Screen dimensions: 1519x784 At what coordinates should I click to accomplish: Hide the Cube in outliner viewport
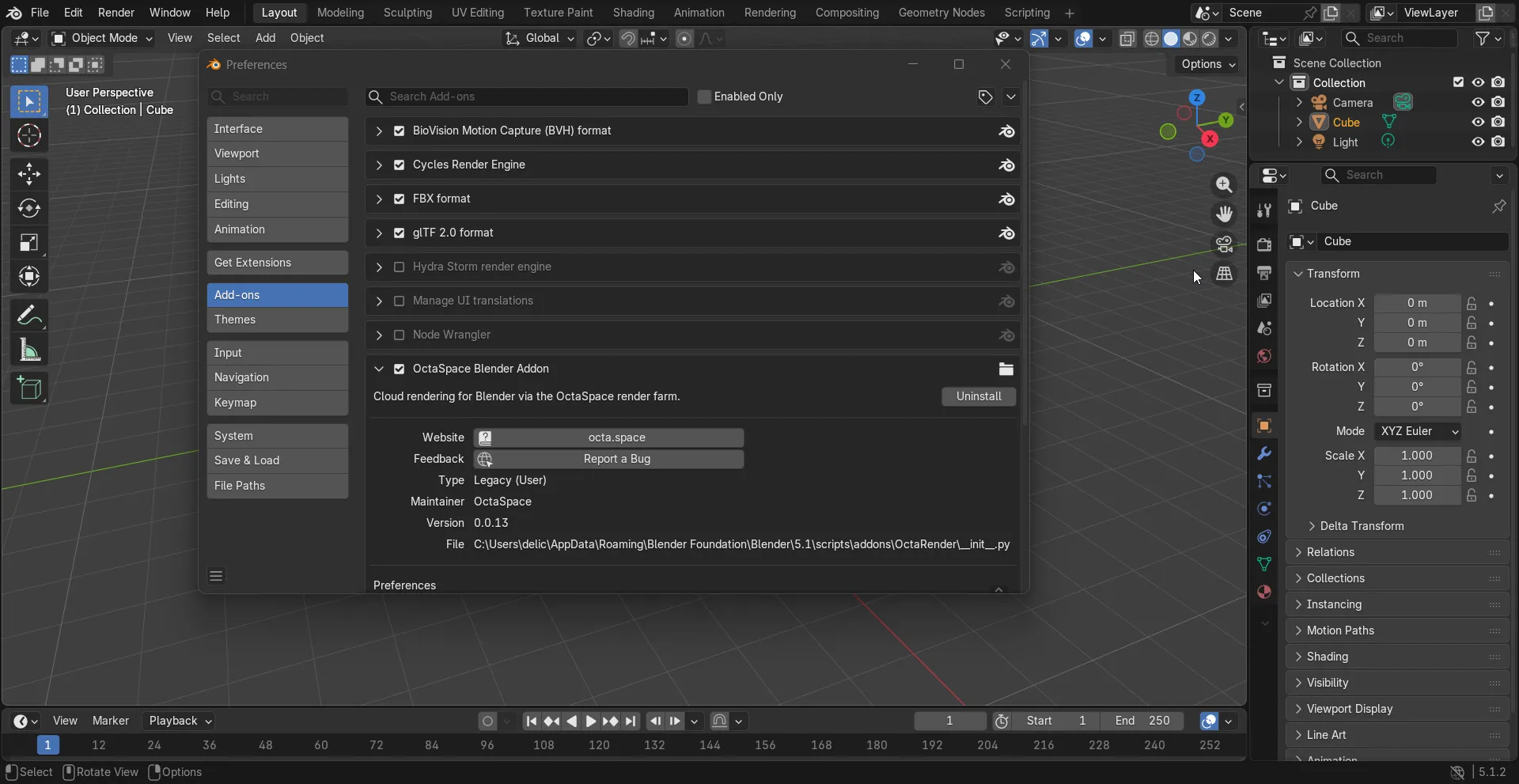pyautogui.click(x=1478, y=122)
